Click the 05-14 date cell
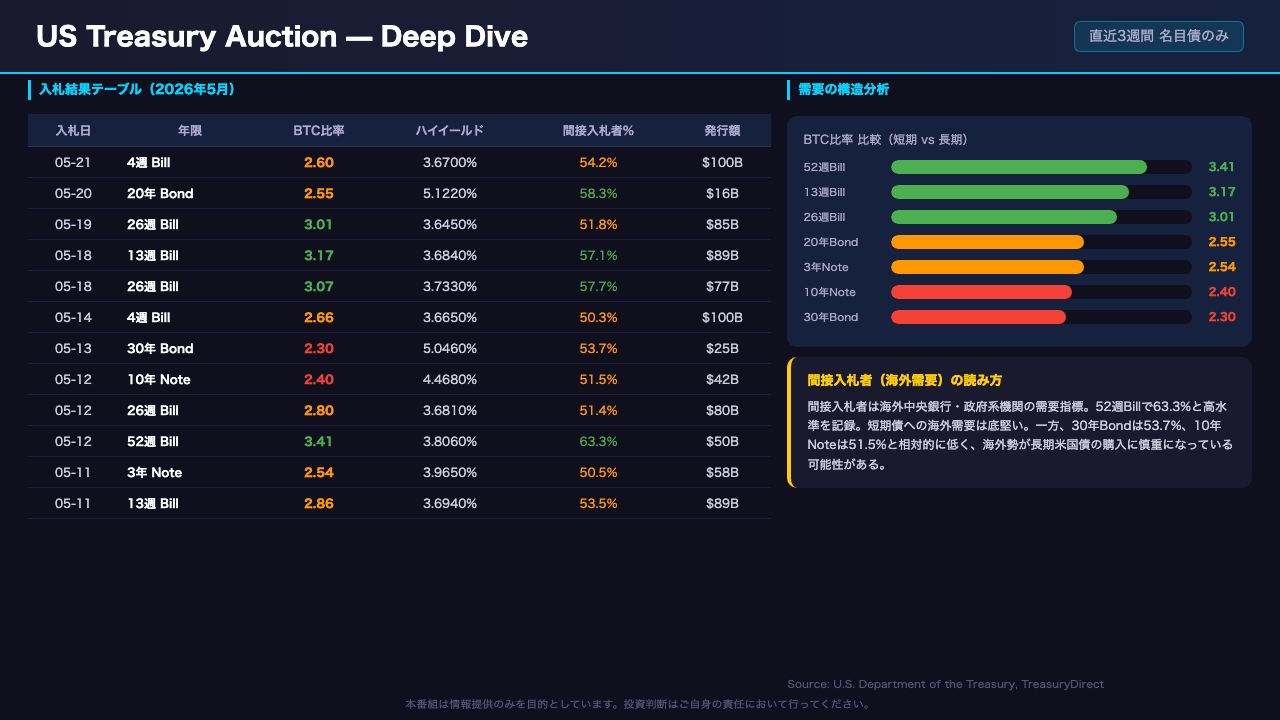Viewport: 1280px width, 720px height. (73, 317)
